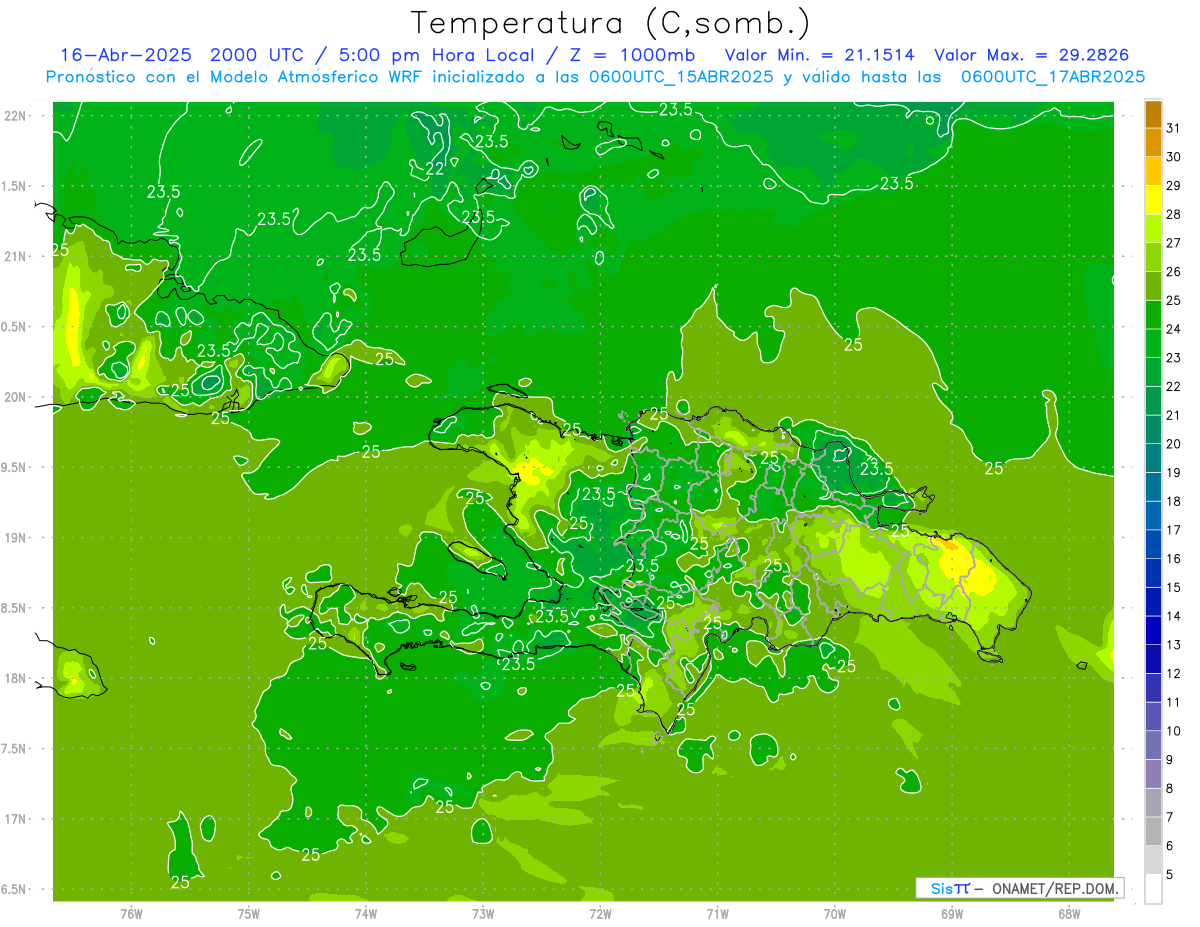Click the "17N" latitude axis label
Screen dimensions: 1200x927
(x=16, y=819)
